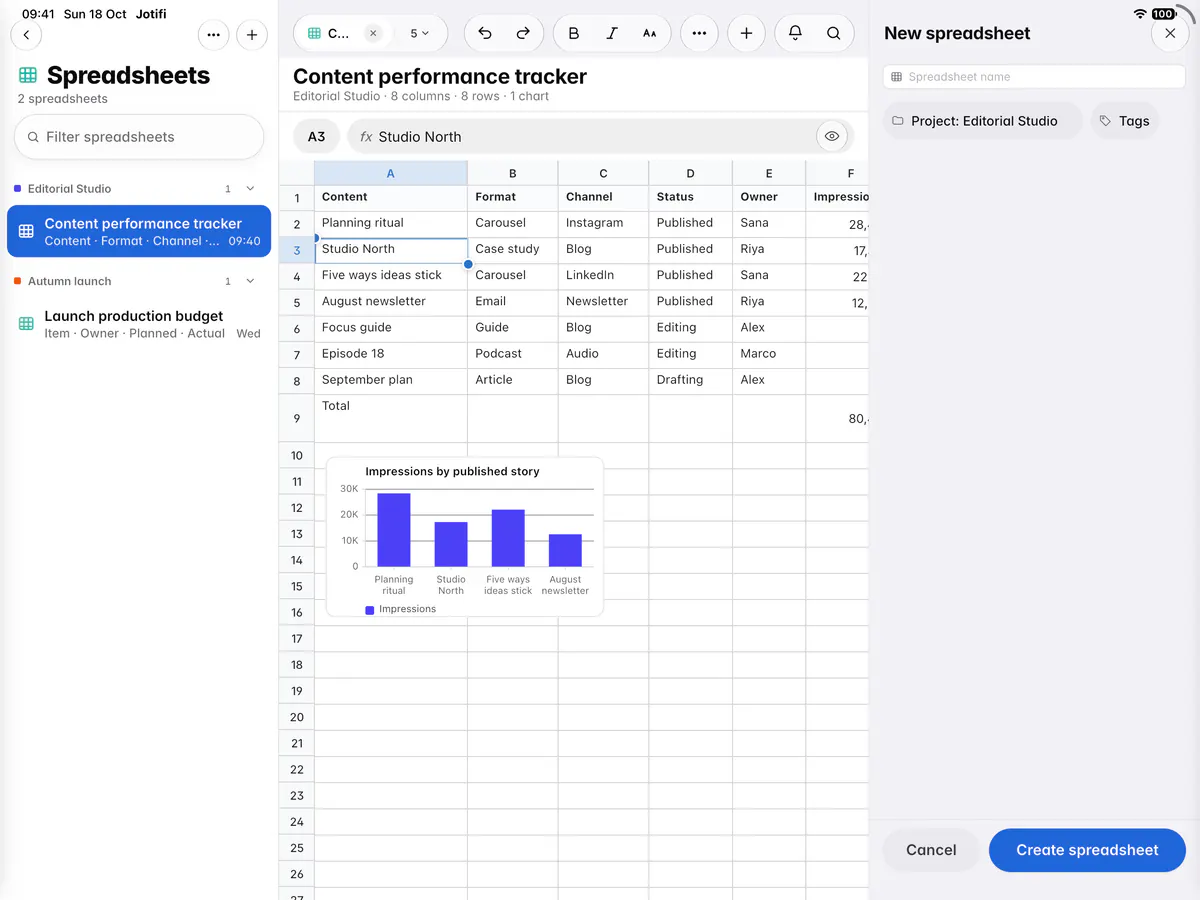1200x900 pixels.
Task: Select the Marco owner cell
Action: 769,354
